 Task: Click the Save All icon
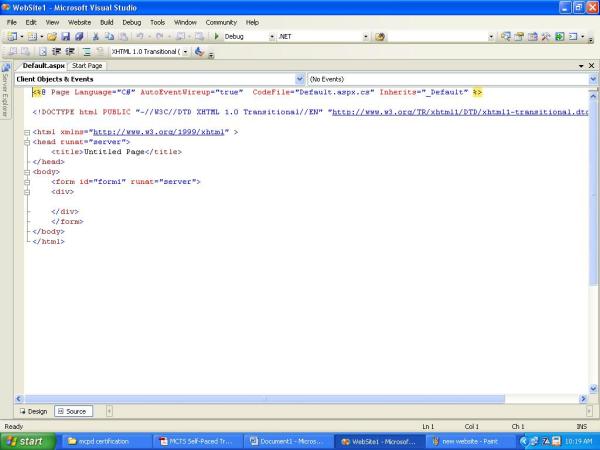(79, 37)
